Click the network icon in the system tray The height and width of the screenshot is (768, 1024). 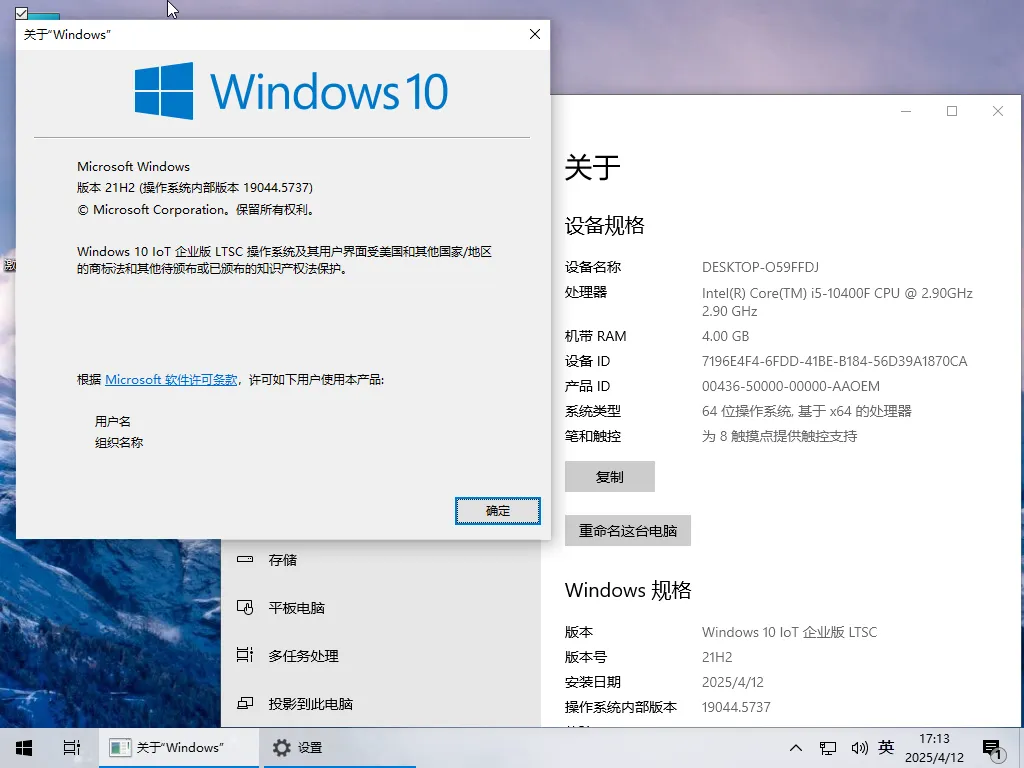[828, 747]
